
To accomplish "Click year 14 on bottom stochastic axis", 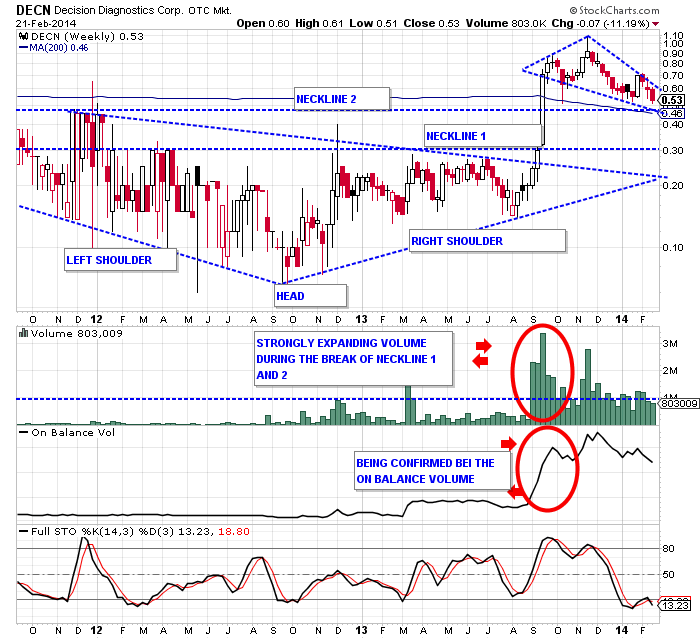I will pos(621,631).
